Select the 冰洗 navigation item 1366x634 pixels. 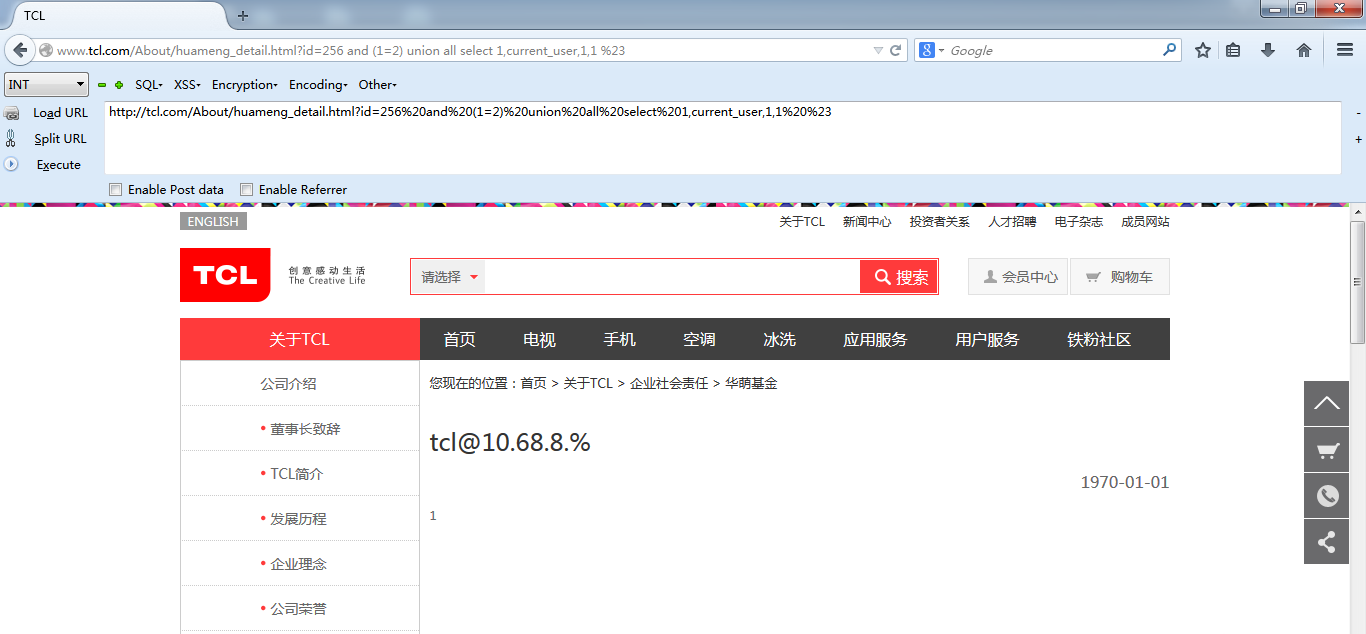[779, 339]
